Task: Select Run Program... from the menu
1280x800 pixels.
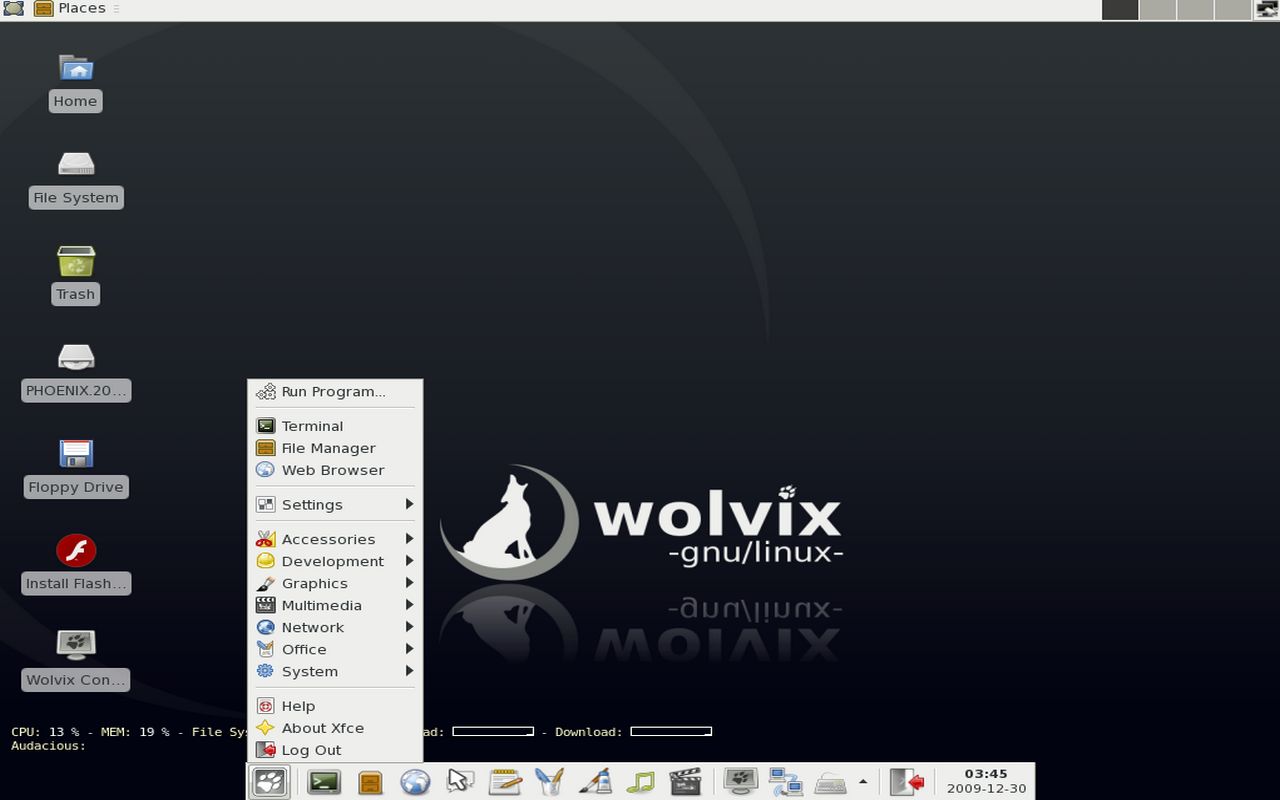Action: pos(332,392)
